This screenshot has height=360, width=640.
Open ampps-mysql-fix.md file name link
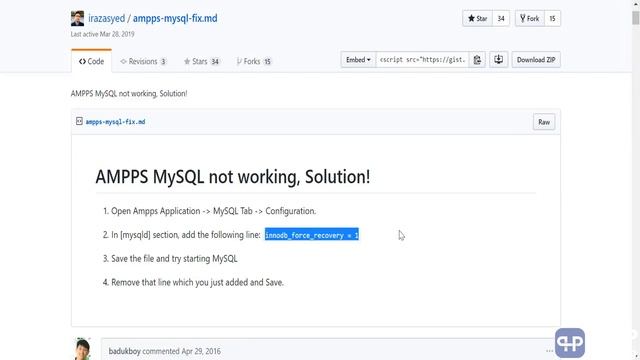click(x=116, y=122)
